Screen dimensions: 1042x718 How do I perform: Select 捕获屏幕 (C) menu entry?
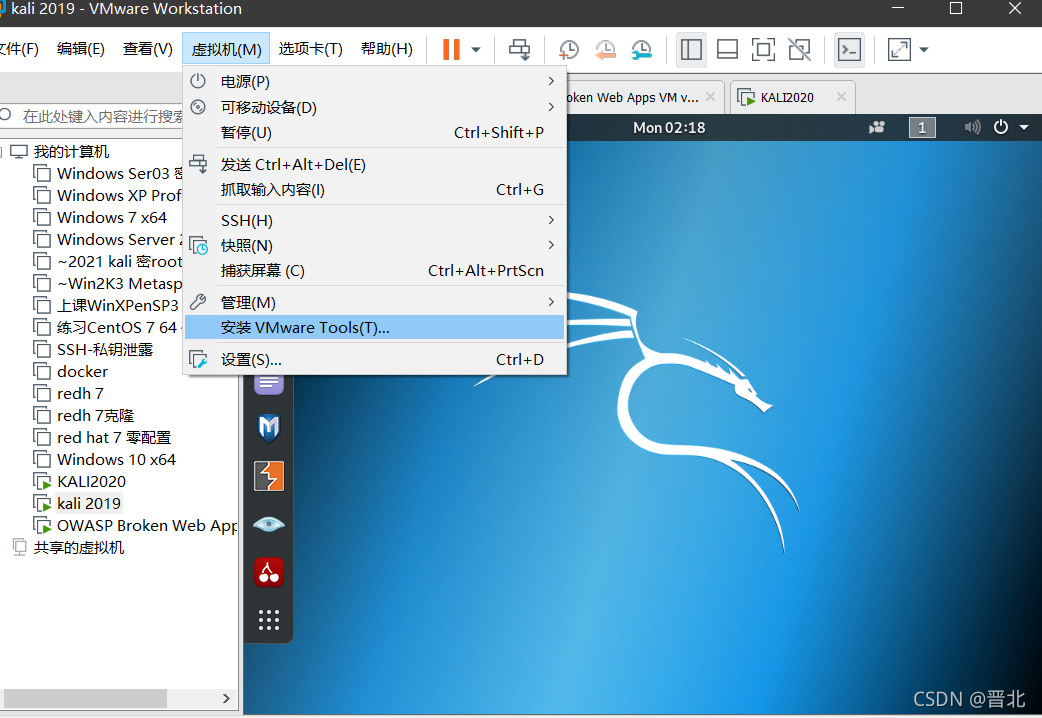point(375,271)
